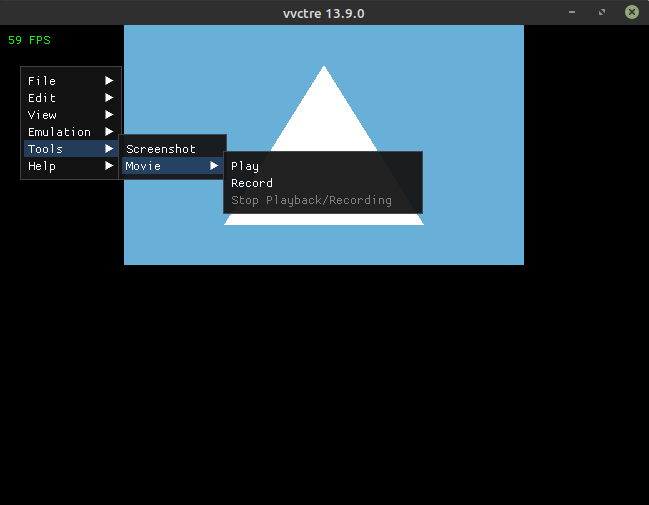Image resolution: width=649 pixels, height=505 pixels.
Task: Select the Tools menu entry
Action: tap(70, 149)
